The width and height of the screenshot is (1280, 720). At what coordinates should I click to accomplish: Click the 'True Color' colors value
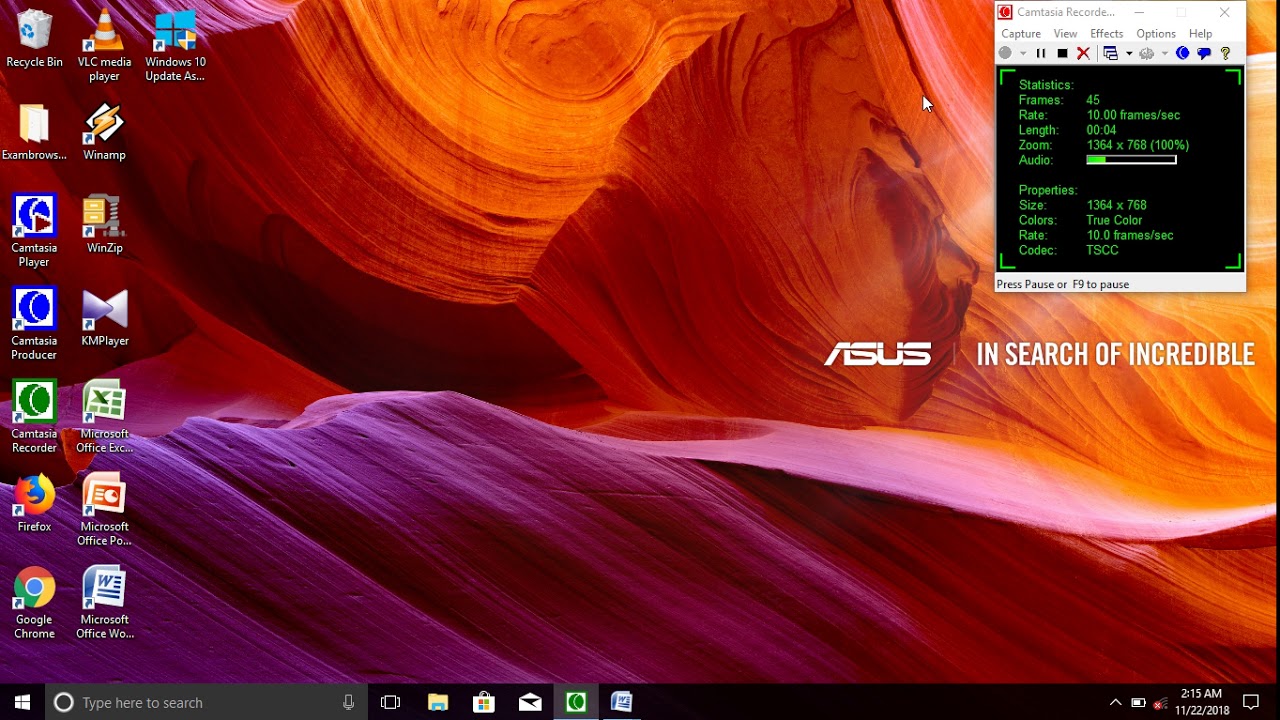(x=1114, y=220)
